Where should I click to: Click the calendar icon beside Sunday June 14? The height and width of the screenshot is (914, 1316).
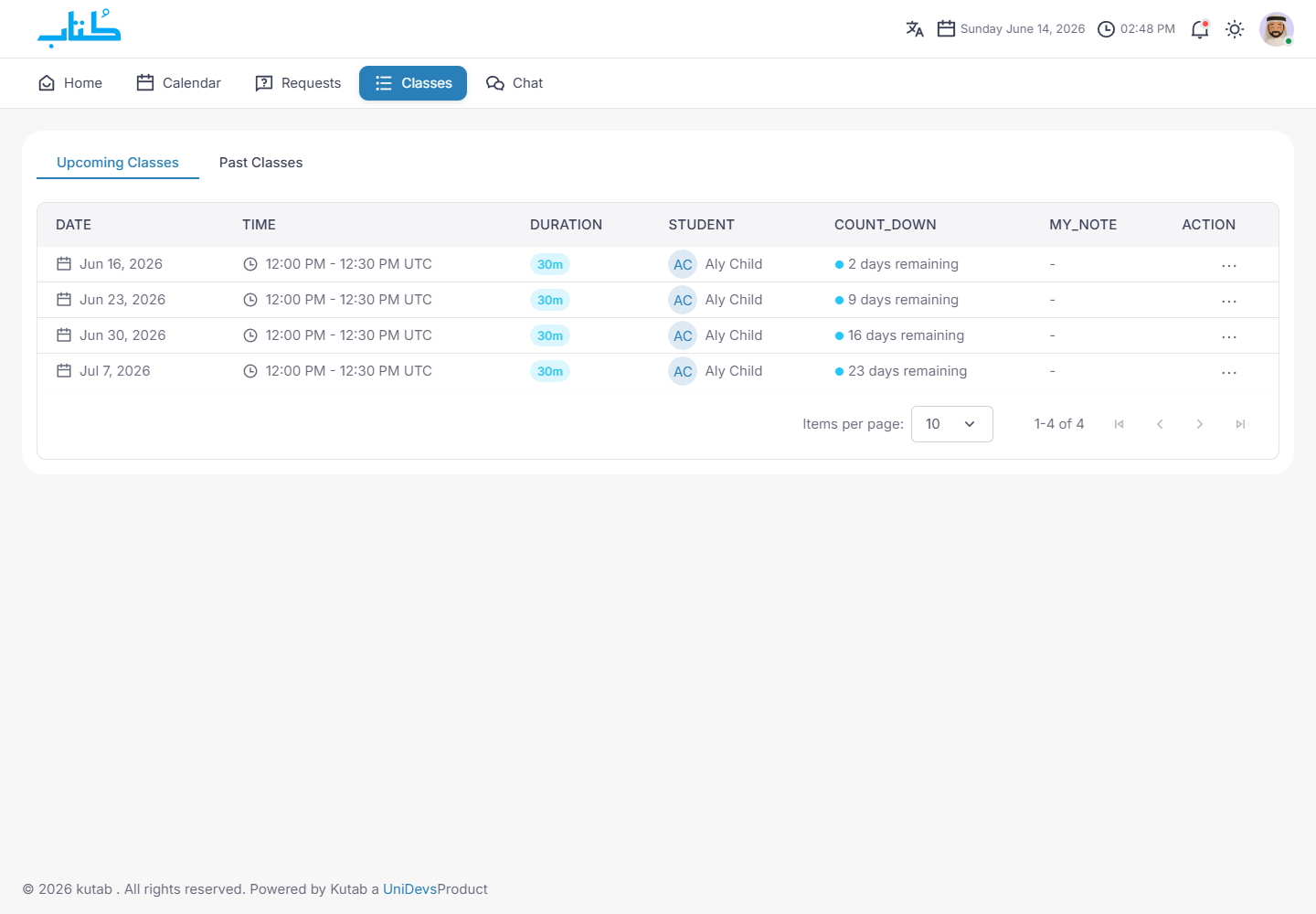coord(946,29)
